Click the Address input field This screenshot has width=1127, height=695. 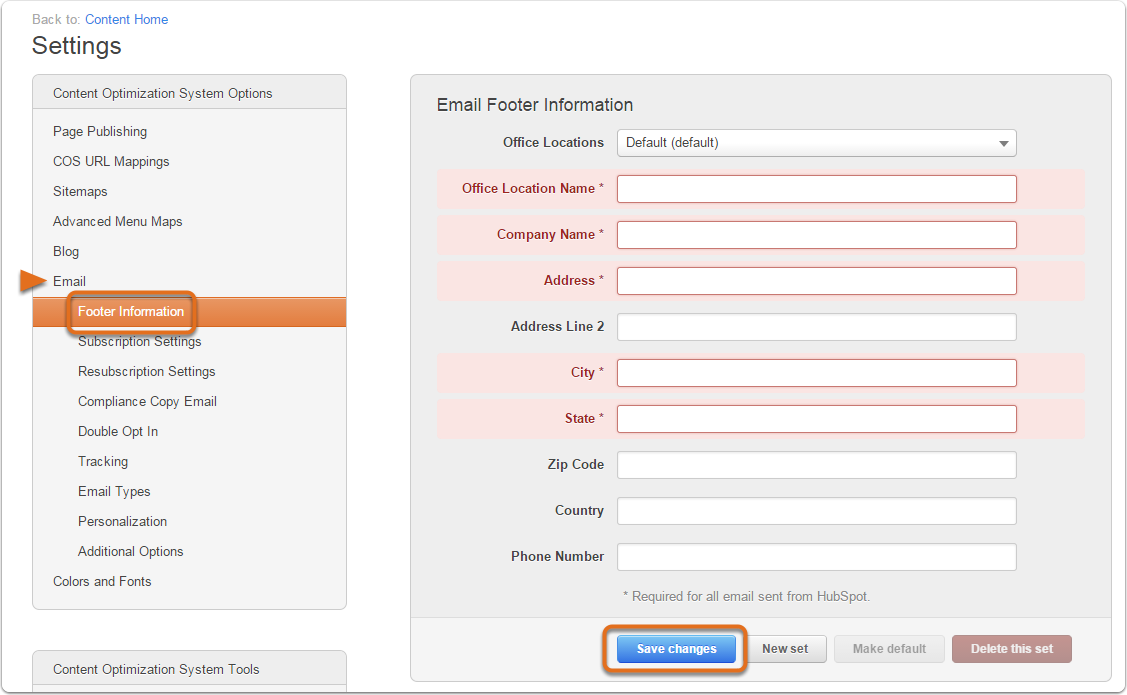(x=816, y=281)
